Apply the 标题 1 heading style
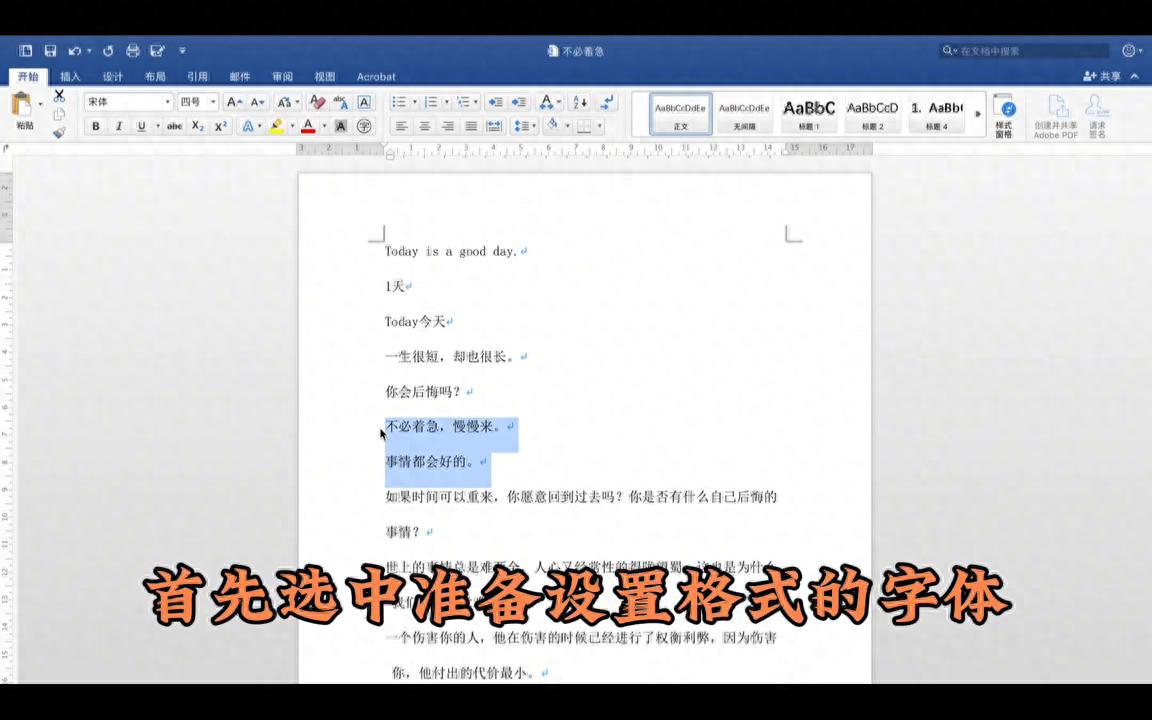The height and width of the screenshot is (720, 1152). coord(808,114)
